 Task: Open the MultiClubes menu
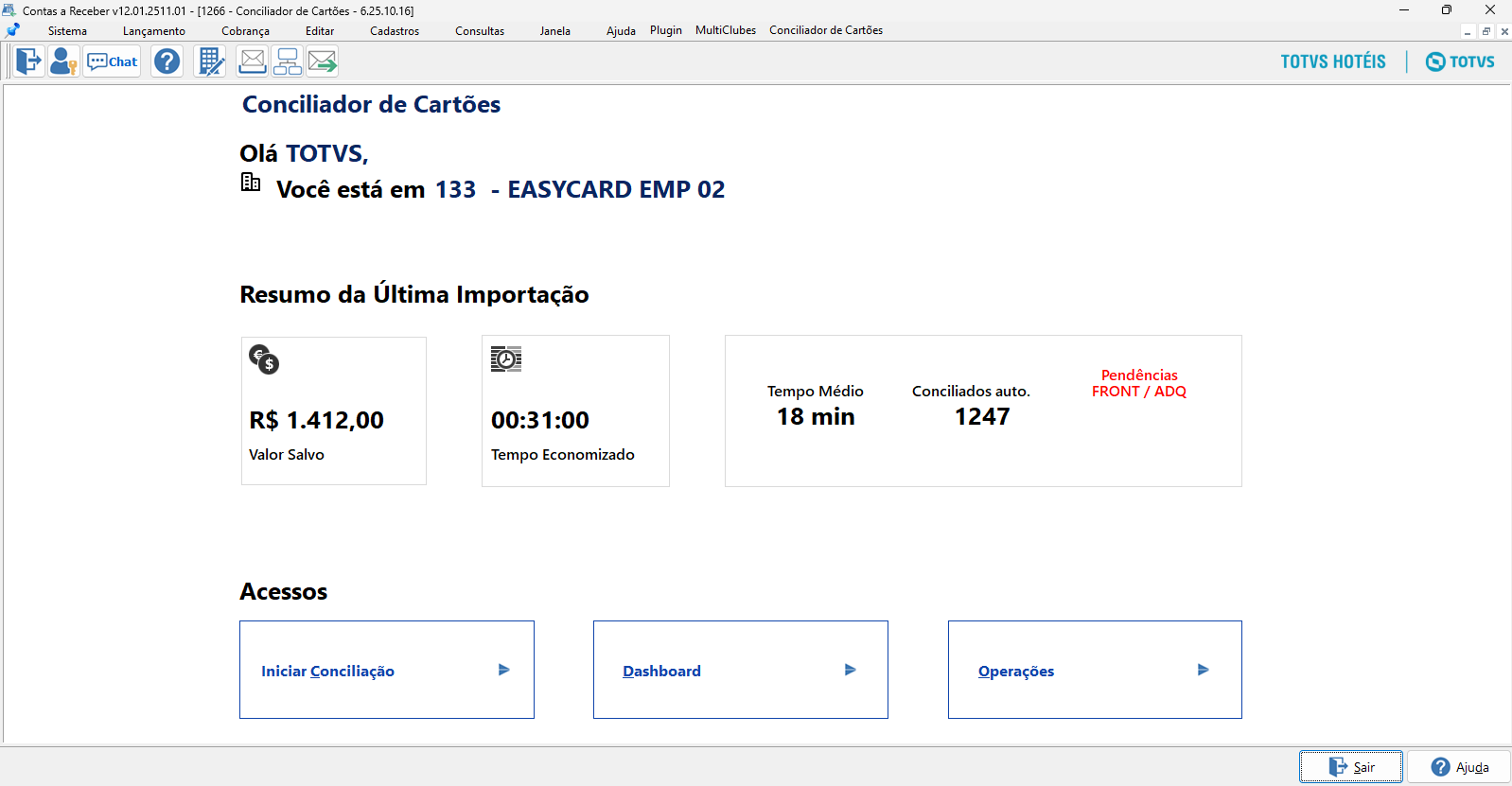(x=726, y=30)
